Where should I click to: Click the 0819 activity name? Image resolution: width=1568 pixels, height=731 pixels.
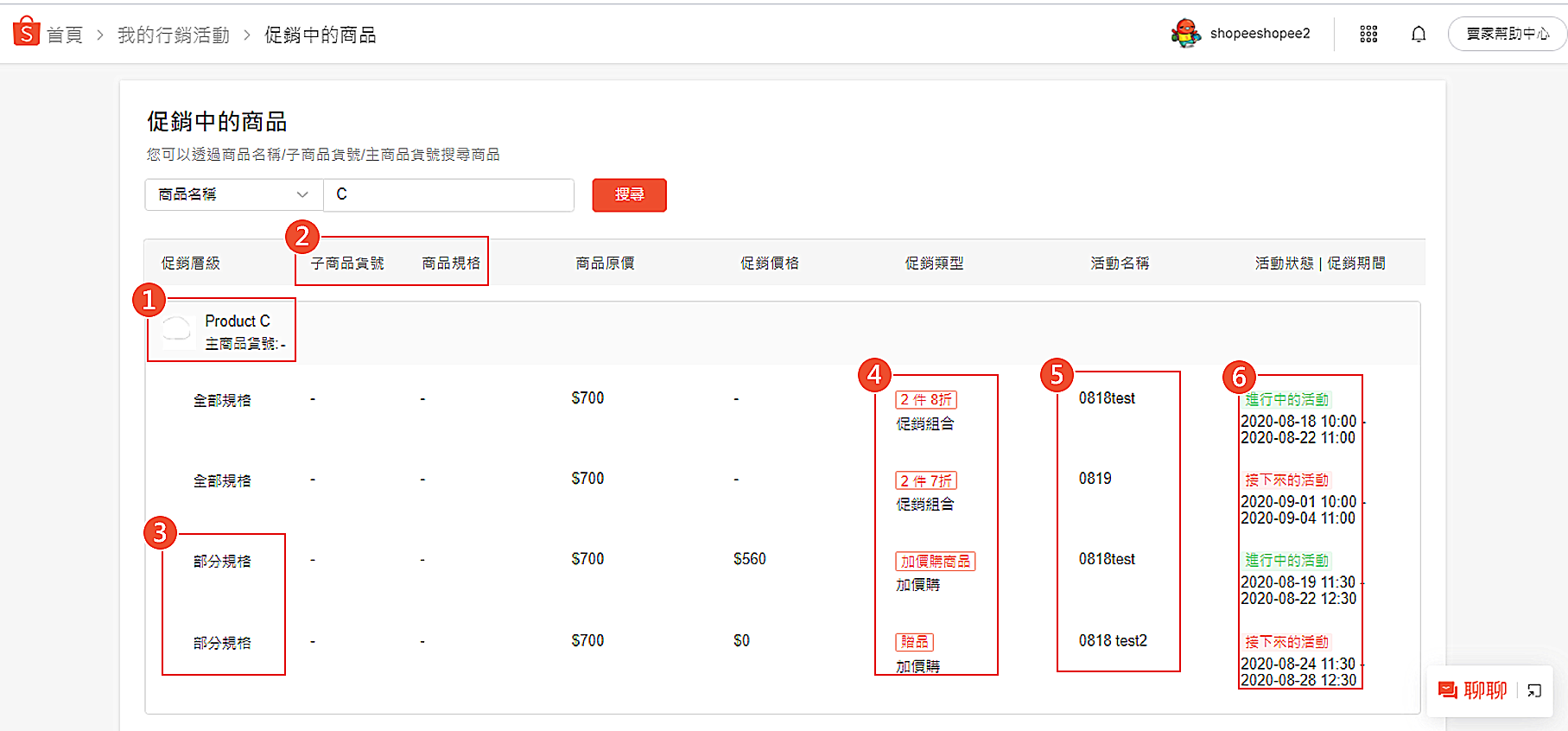tap(1095, 478)
